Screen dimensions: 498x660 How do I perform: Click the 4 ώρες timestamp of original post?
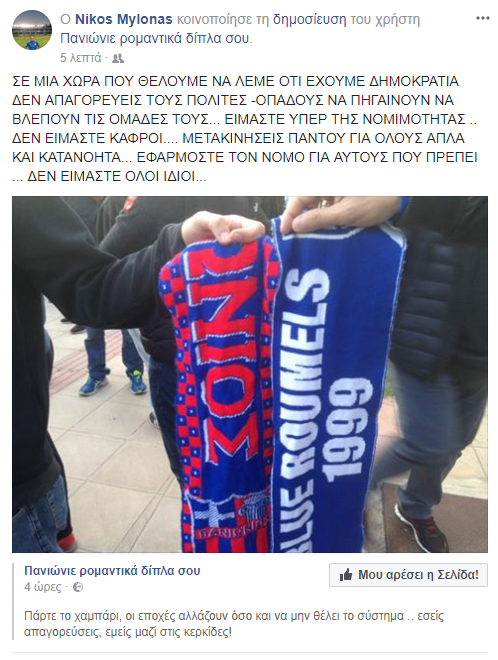(x=43, y=587)
